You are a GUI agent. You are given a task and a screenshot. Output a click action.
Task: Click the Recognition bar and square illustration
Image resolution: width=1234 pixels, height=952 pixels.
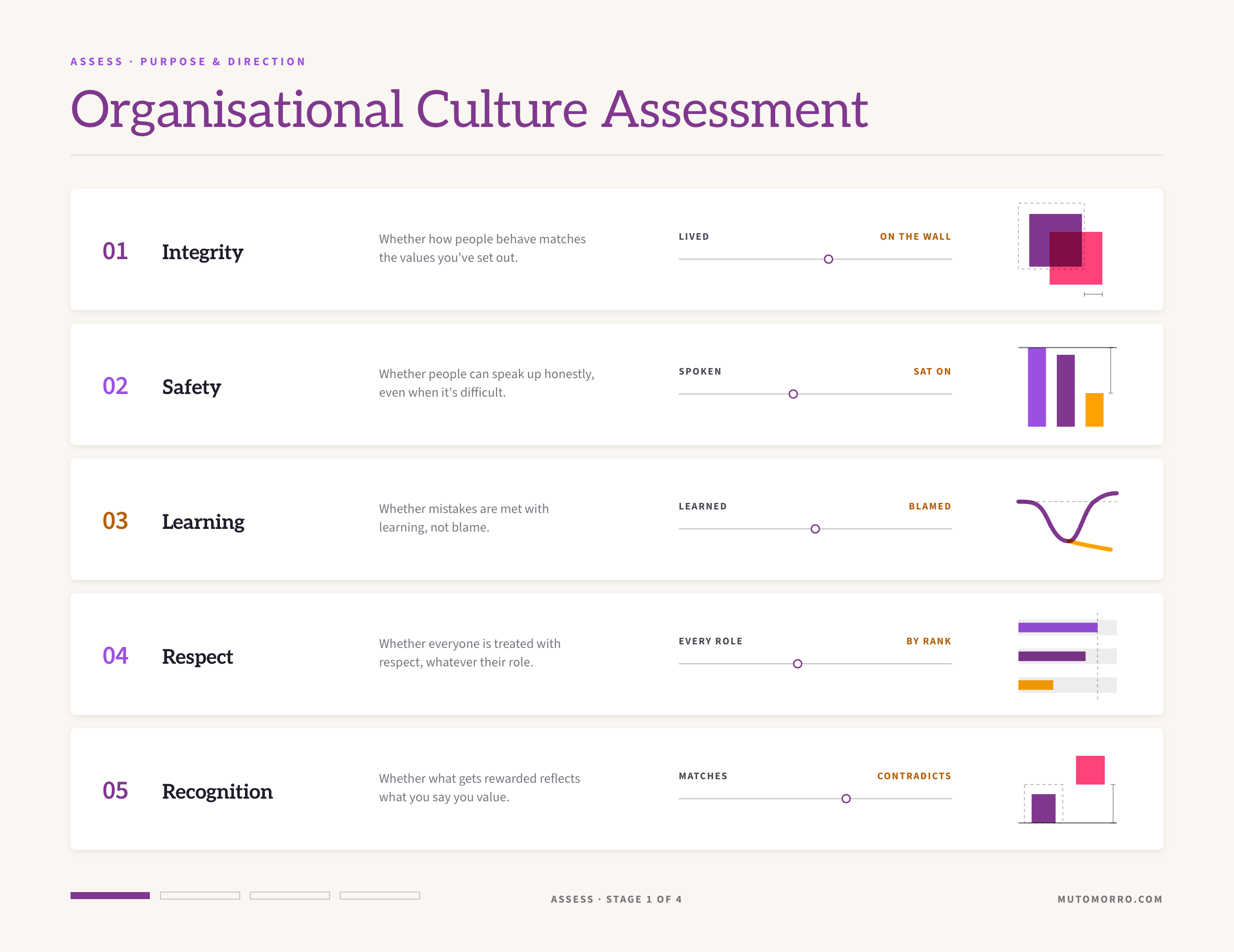coord(1067,789)
